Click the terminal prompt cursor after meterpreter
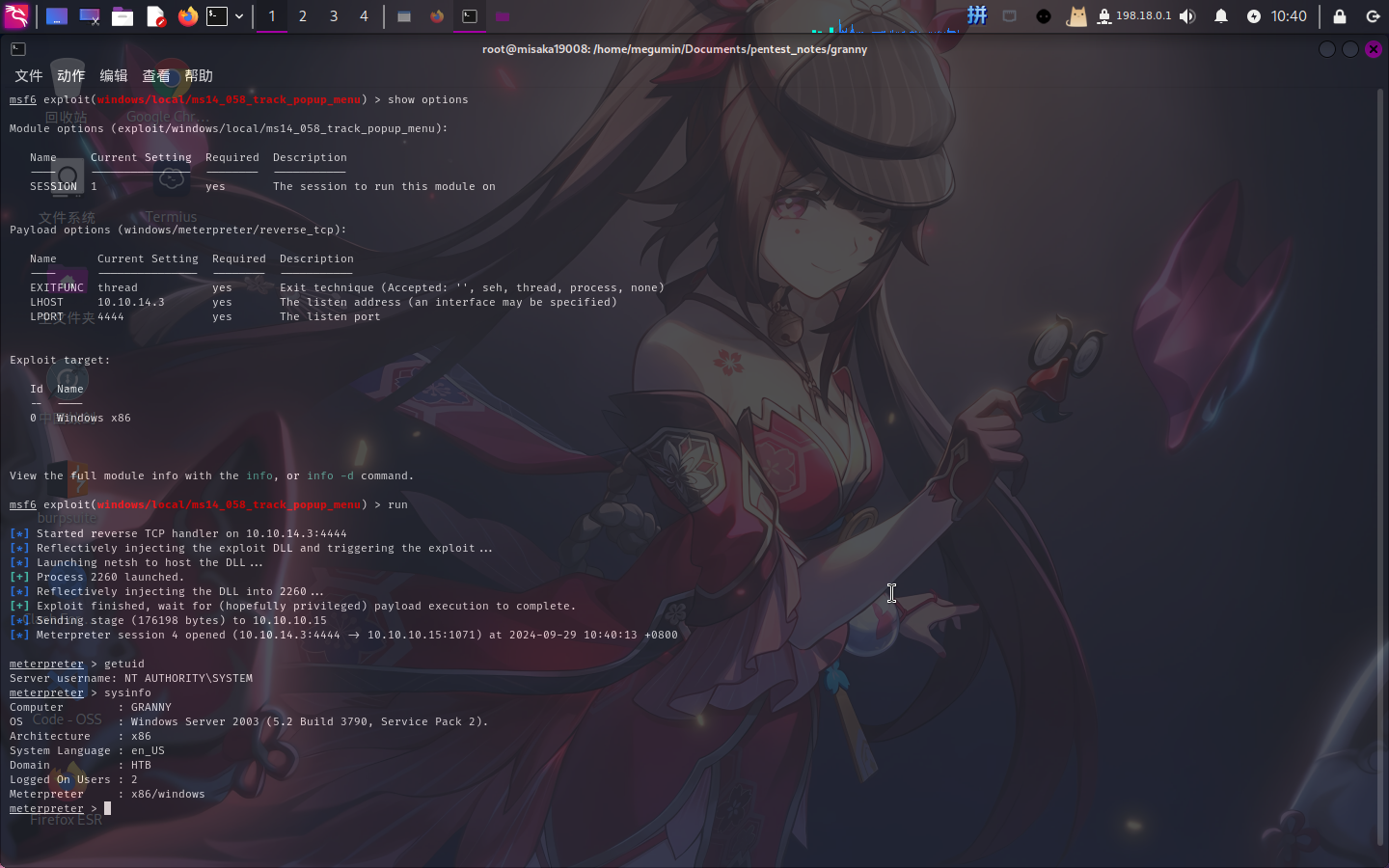Viewport: 1389px width, 868px height. [x=108, y=808]
